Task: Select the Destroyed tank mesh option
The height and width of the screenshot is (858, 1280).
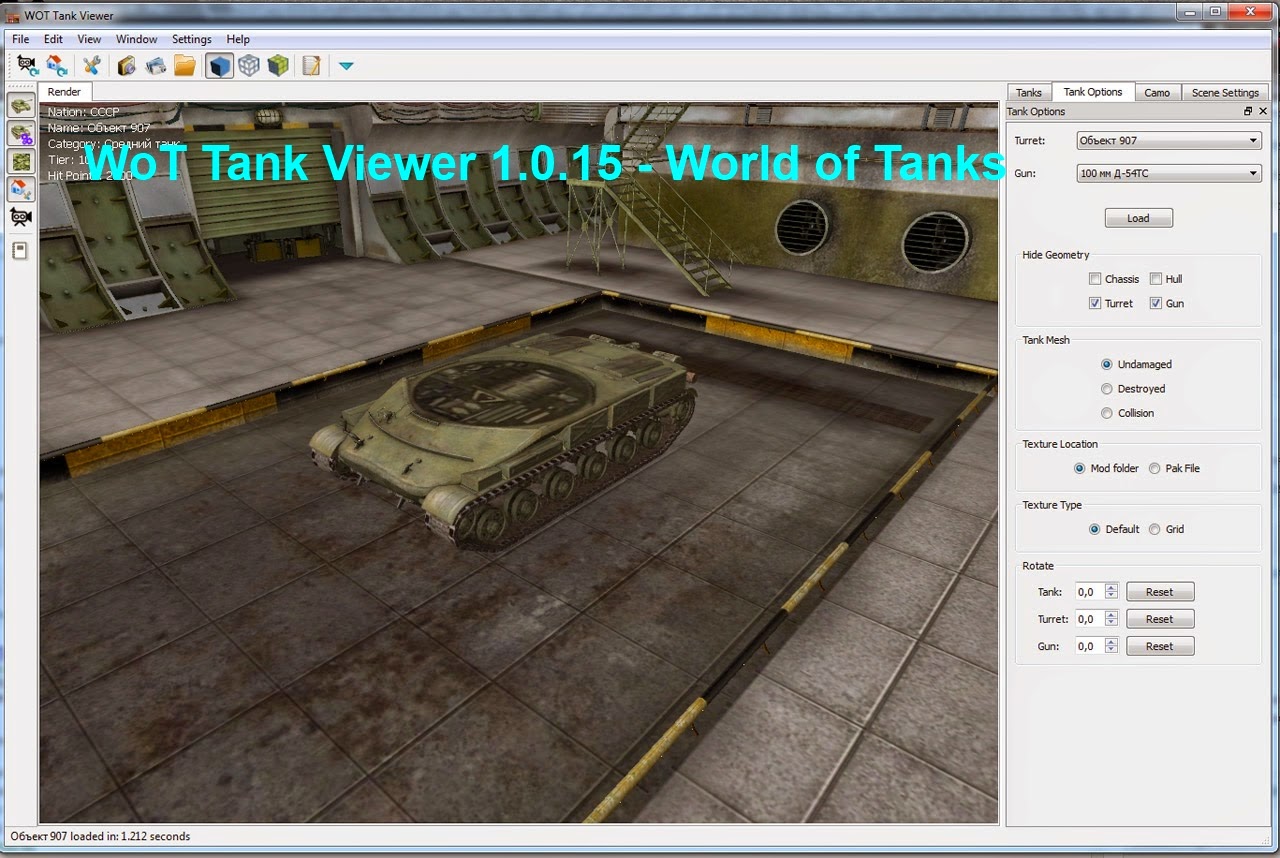Action: tap(1107, 389)
